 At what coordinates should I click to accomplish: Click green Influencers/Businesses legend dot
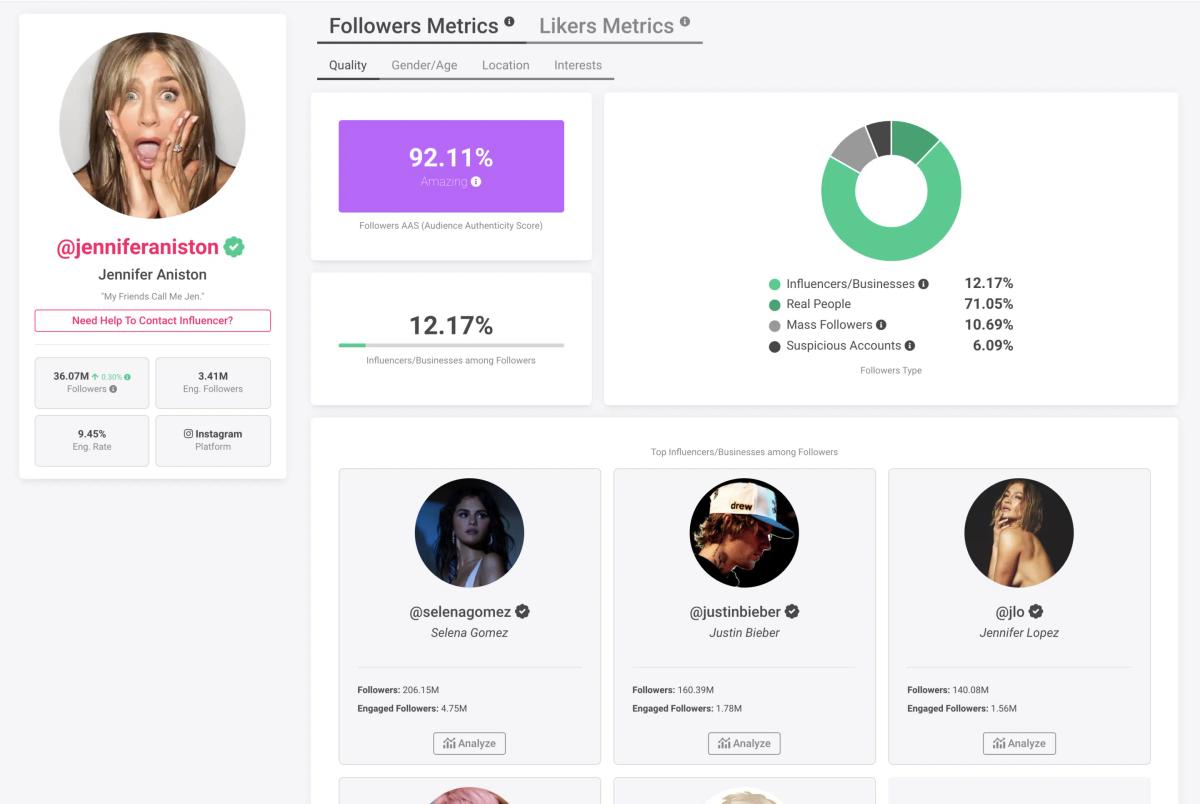point(774,284)
